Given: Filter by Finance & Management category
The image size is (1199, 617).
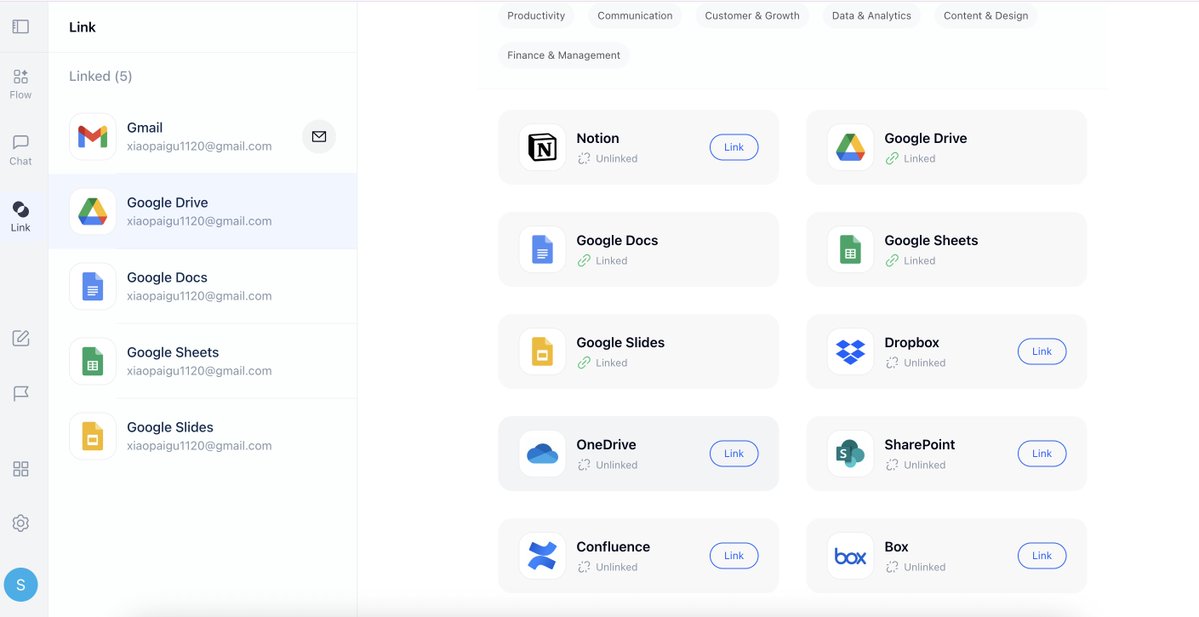Looking at the screenshot, I should pos(564,55).
